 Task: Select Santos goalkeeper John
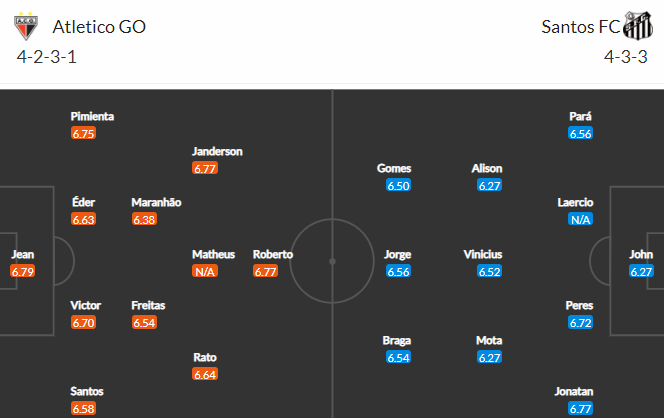click(x=641, y=254)
